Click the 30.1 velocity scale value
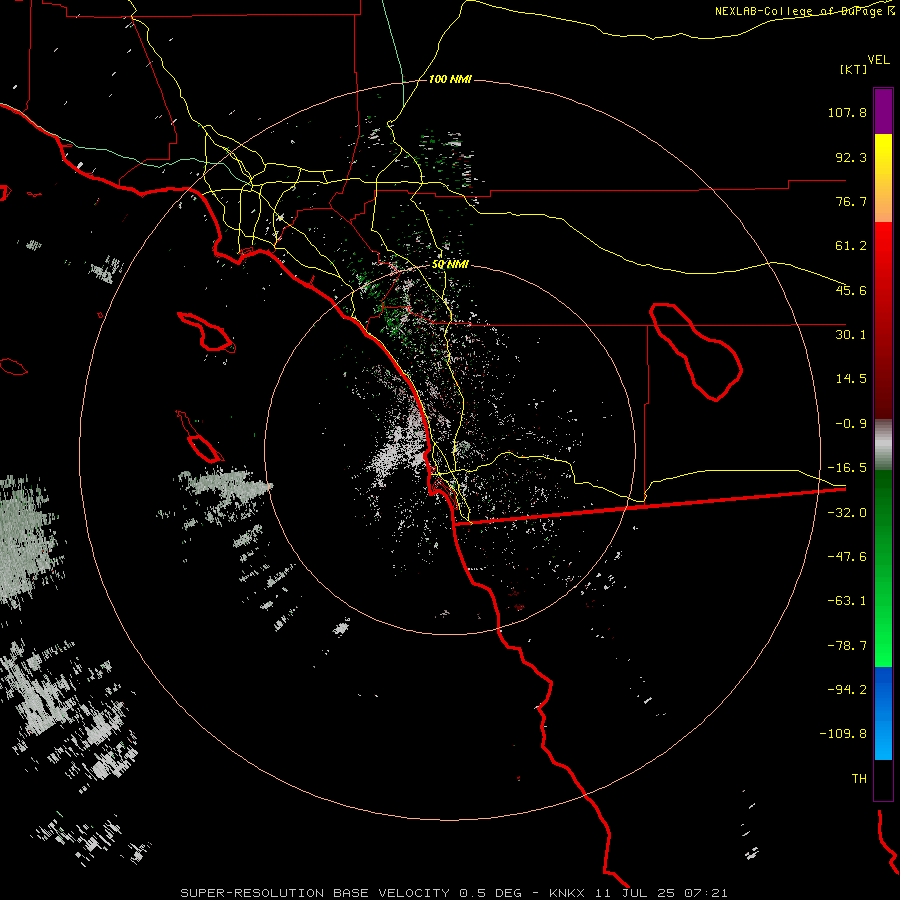The width and height of the screenshot is (900, 900). [851, 335]
